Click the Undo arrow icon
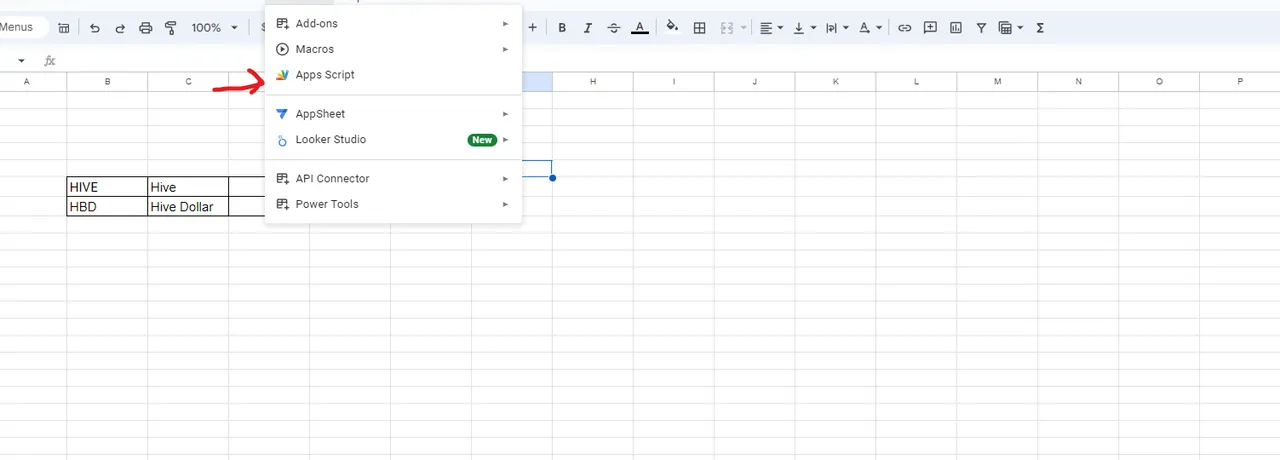The height and width of the screenshot is (460, 1280). point(95,28)
